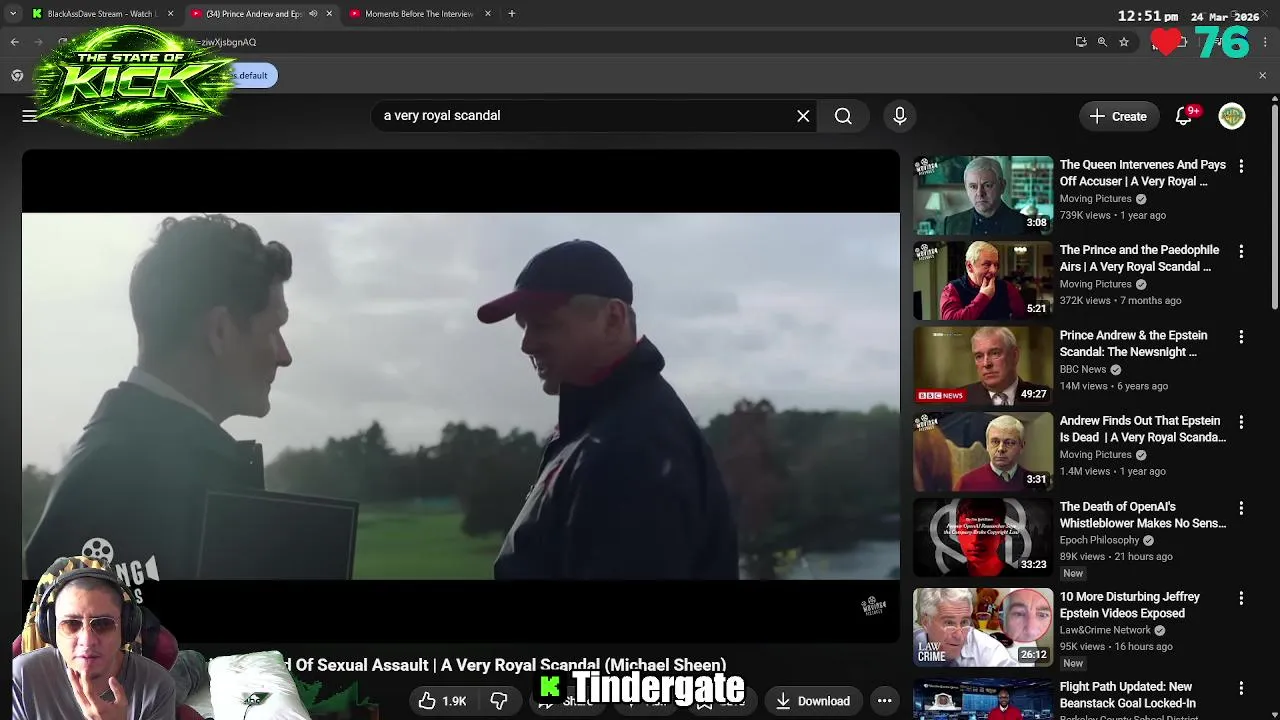Like the video with thumbs up

click(427, 701)
